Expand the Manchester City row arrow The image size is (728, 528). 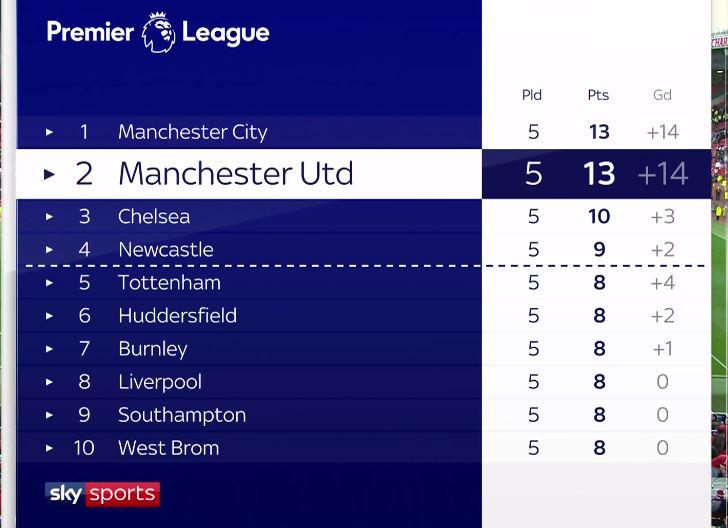(49, 132)
